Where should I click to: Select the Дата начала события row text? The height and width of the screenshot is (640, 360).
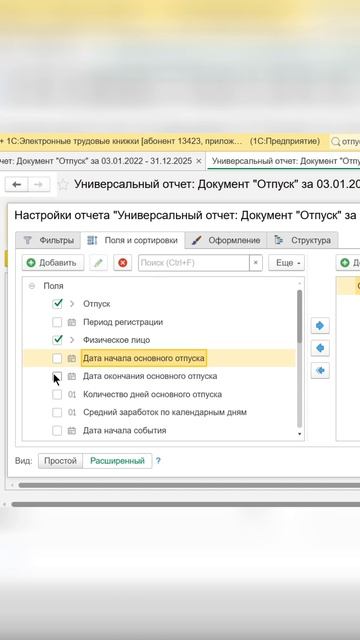[124, 431]
